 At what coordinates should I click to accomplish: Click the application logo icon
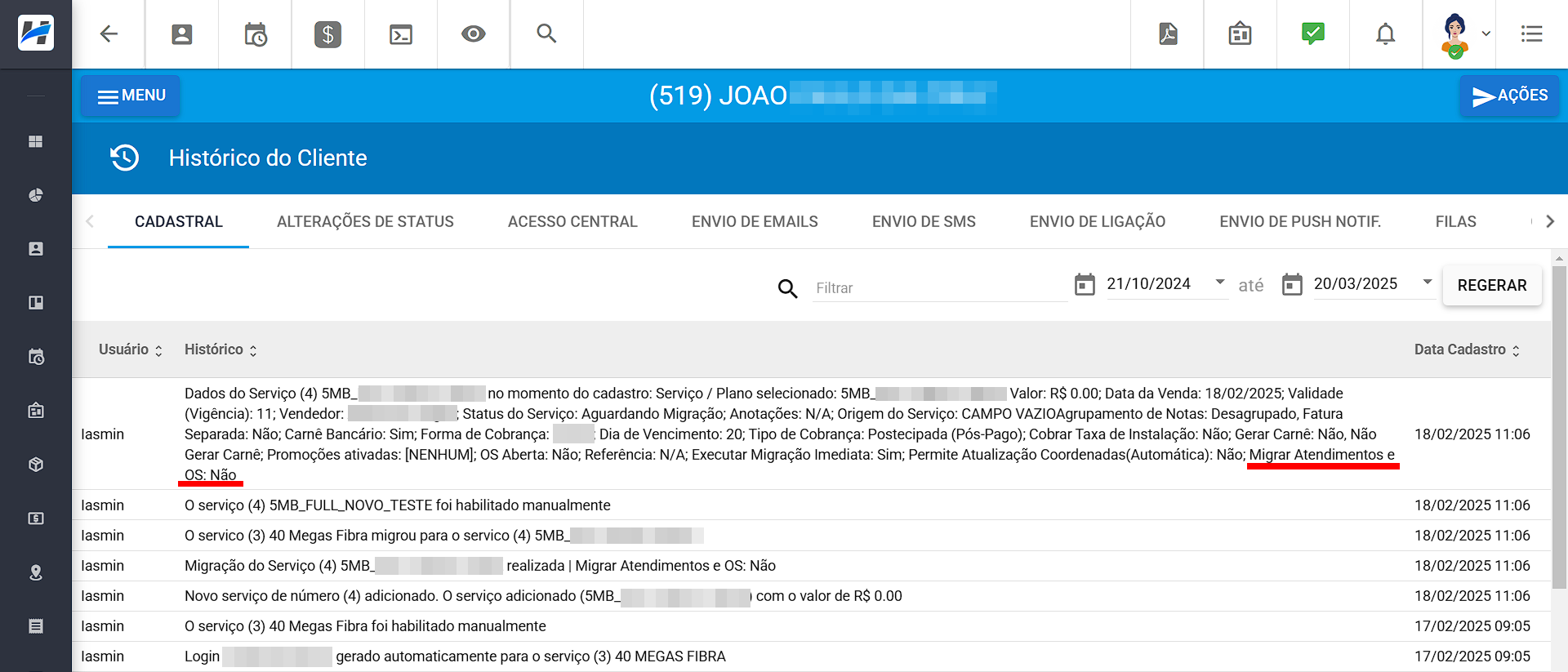pyautogui.click(x=36, y=33)
